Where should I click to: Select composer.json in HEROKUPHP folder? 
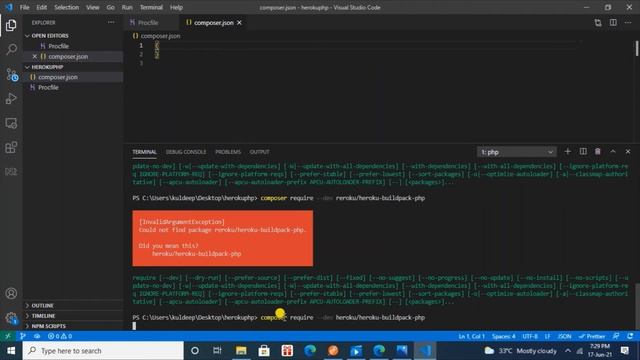73,77
